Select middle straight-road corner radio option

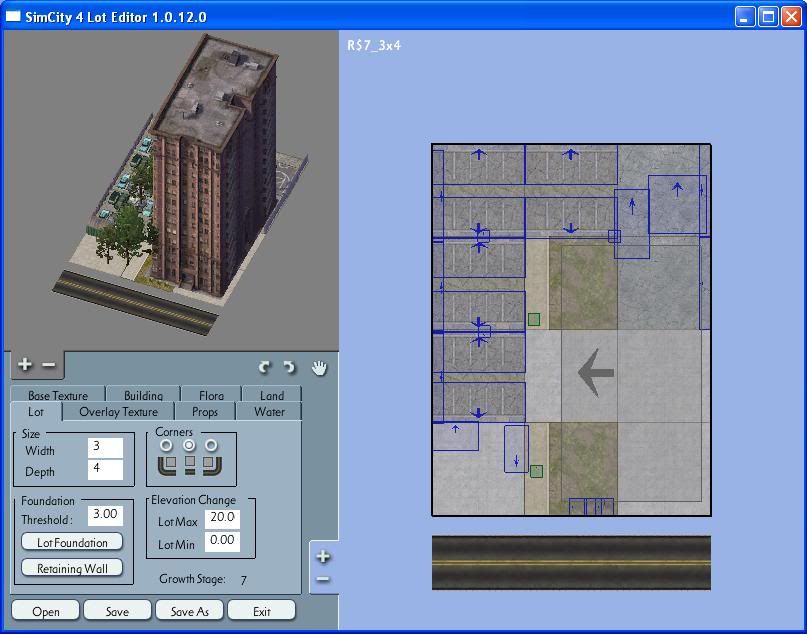pyautogui.click(x=189, y=445)
